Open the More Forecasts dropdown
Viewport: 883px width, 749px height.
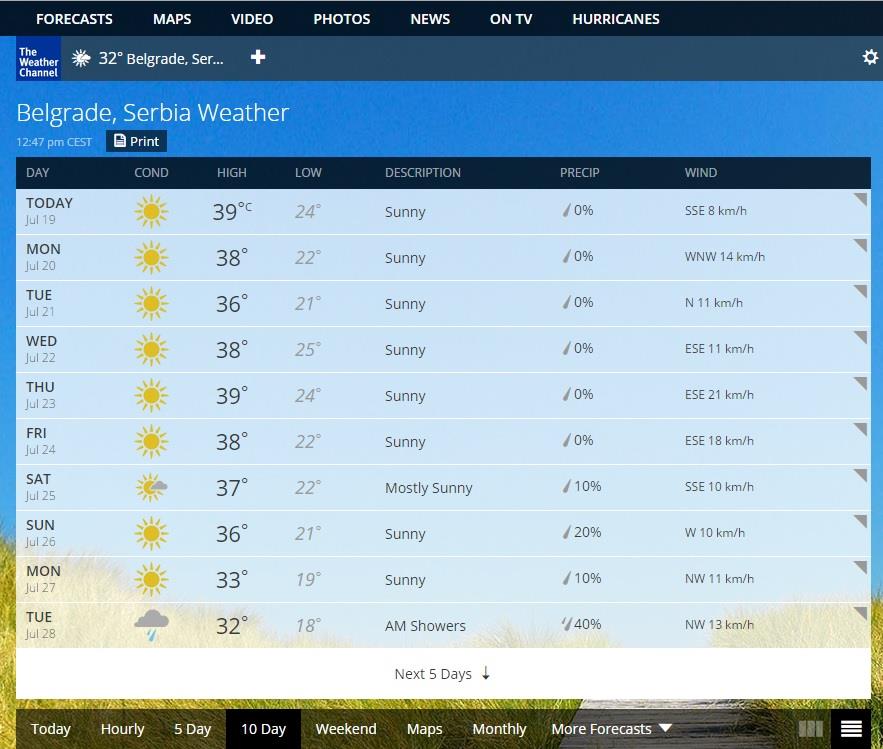(611, 729)
